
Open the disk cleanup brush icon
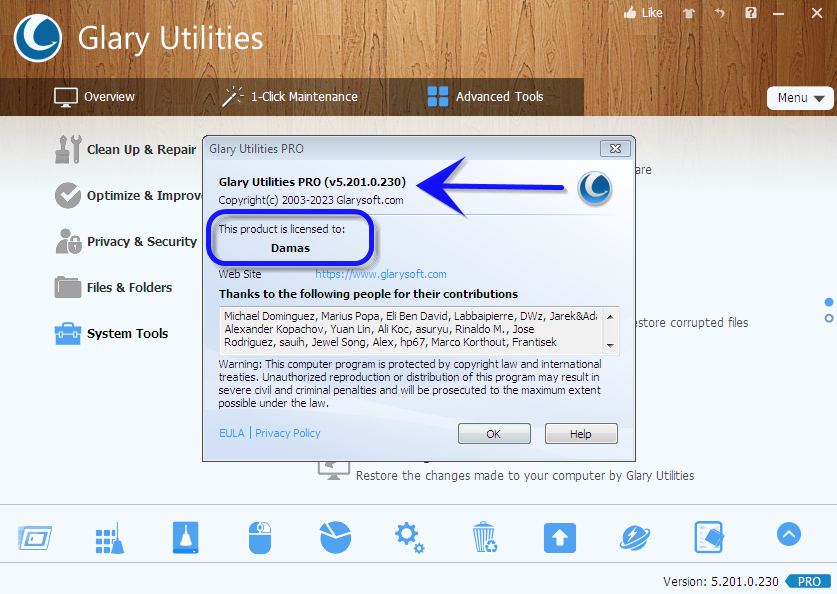(186, 537)
